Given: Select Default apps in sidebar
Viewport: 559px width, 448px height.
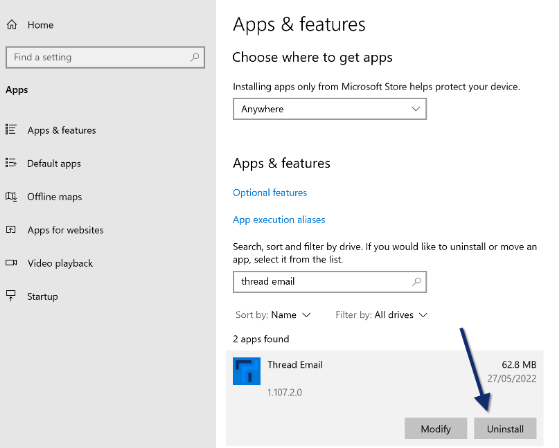Looking at the screenshot, I should (54, 164).
